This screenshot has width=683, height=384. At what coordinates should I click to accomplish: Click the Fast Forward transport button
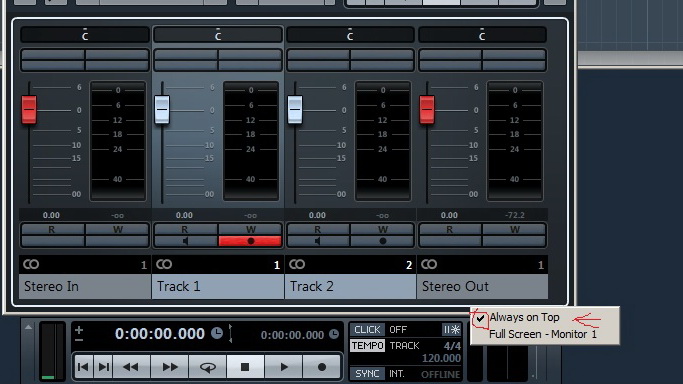click(x=169, y=367)
